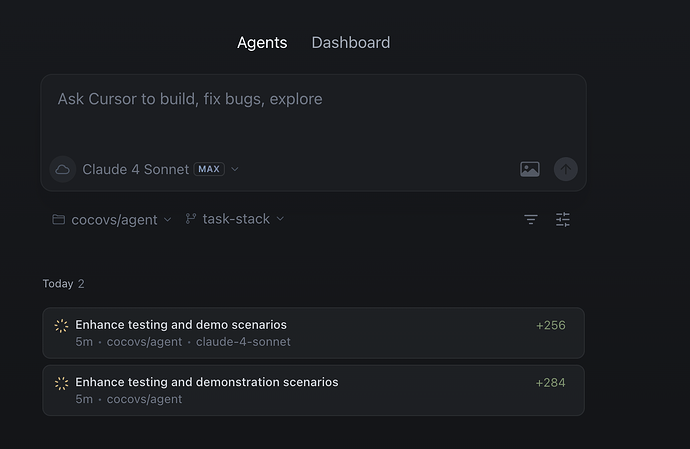Click the git branch icon

pos(191,218)
